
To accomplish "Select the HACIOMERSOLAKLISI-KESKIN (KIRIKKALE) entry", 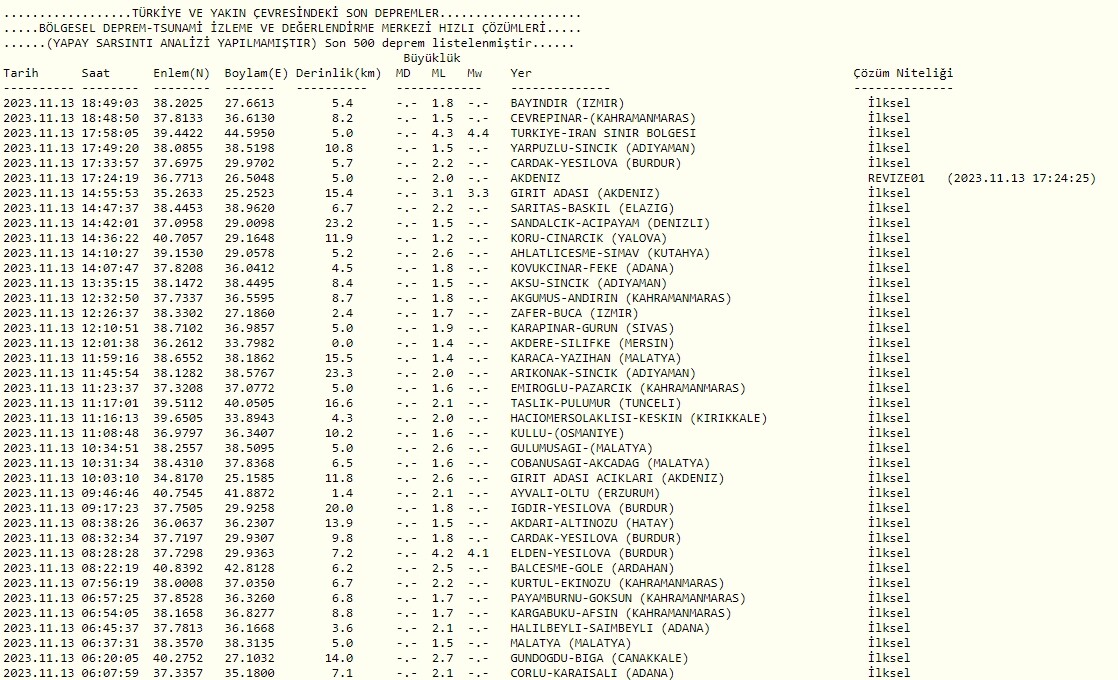I will (639, 418).
